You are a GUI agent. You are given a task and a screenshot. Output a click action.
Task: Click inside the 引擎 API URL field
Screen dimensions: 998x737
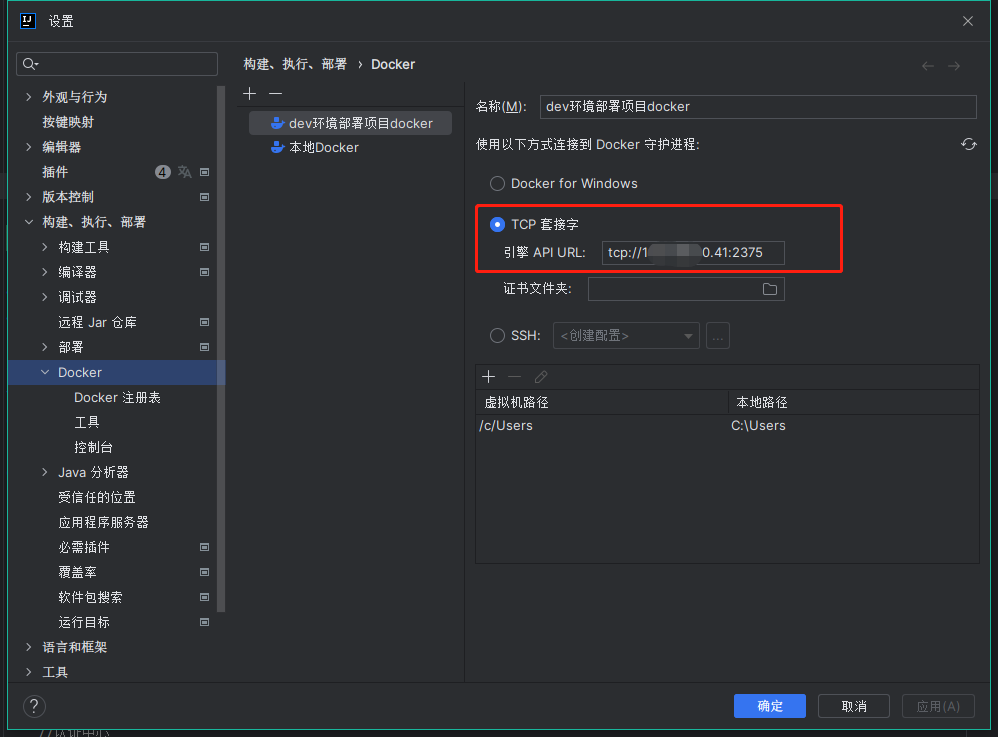[x=692, y=253]
